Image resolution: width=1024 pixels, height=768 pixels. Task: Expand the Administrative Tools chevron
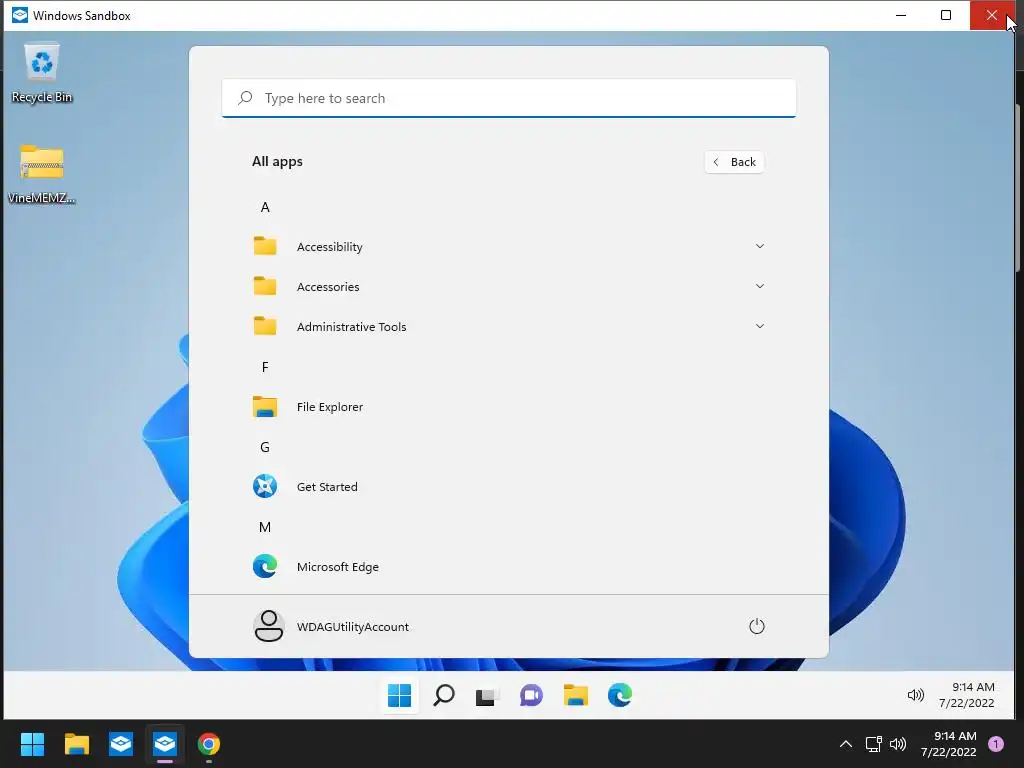pos(760,326)
